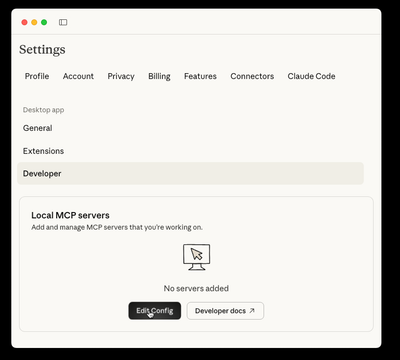The height and width of the screenshot is (360, 400).
Task: Switch to the Claude Code tab
Action: point(311,76)
